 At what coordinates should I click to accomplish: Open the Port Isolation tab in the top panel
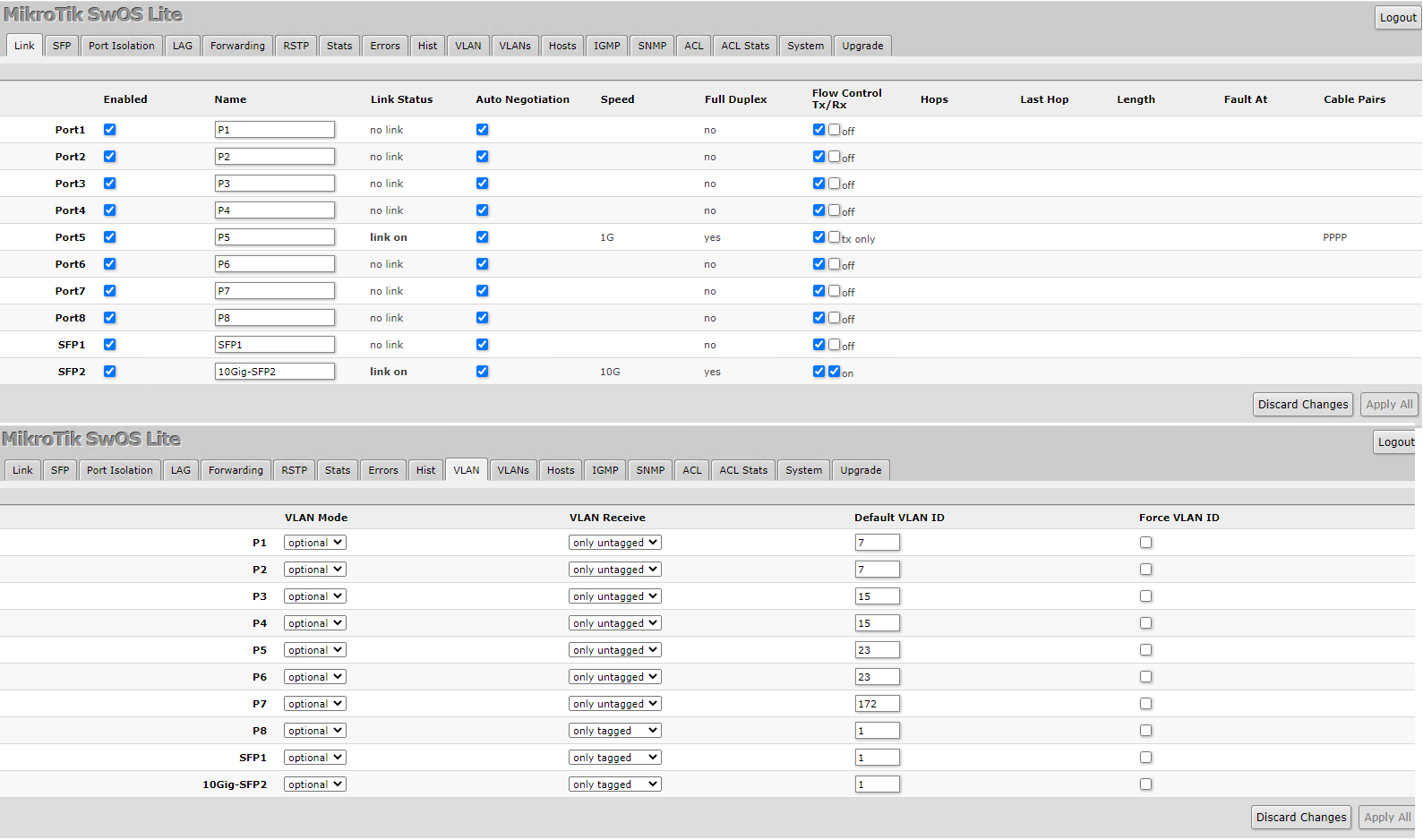[x=122, y=46]
